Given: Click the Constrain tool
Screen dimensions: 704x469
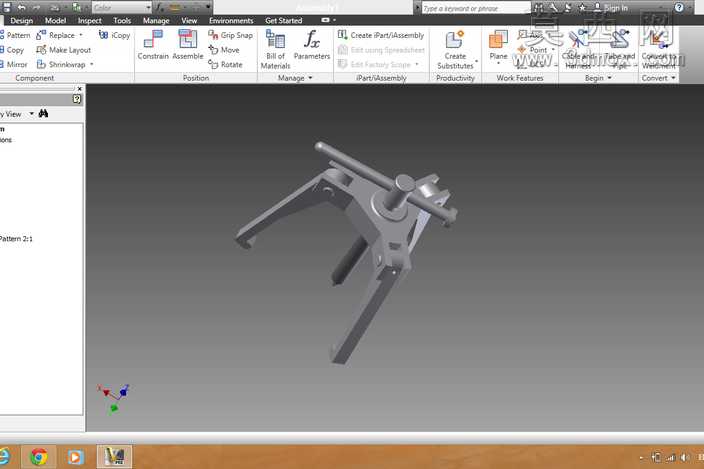Looking at the screenshot, I should pos(153,45).
